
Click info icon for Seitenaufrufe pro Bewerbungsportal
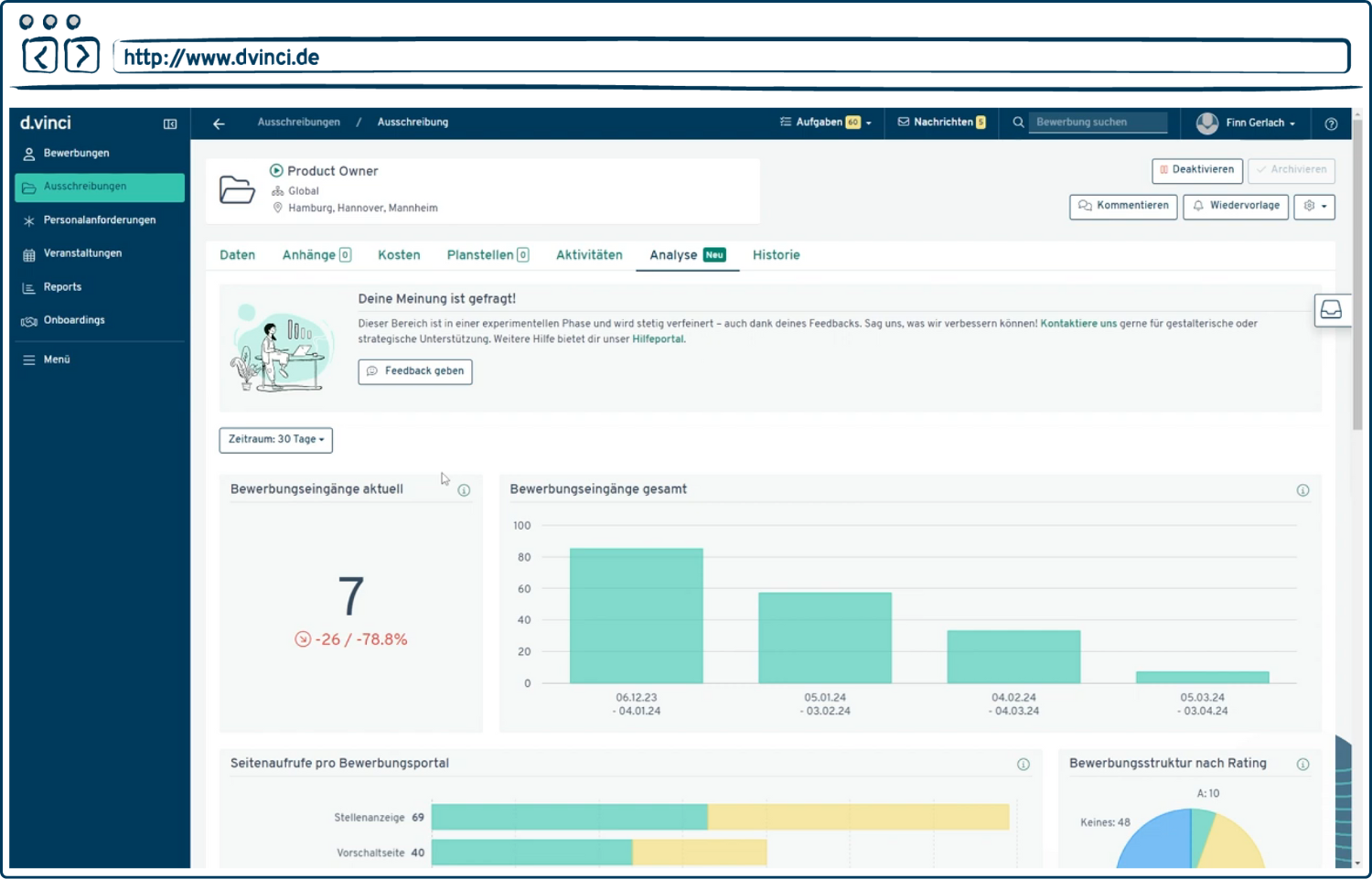[x=1024, y=765]
